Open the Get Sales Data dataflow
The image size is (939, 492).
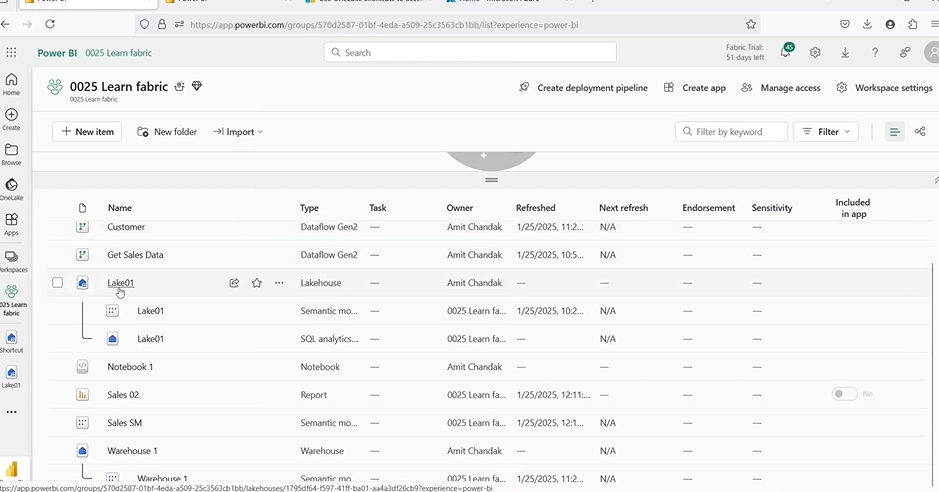(x=135, y=254)
